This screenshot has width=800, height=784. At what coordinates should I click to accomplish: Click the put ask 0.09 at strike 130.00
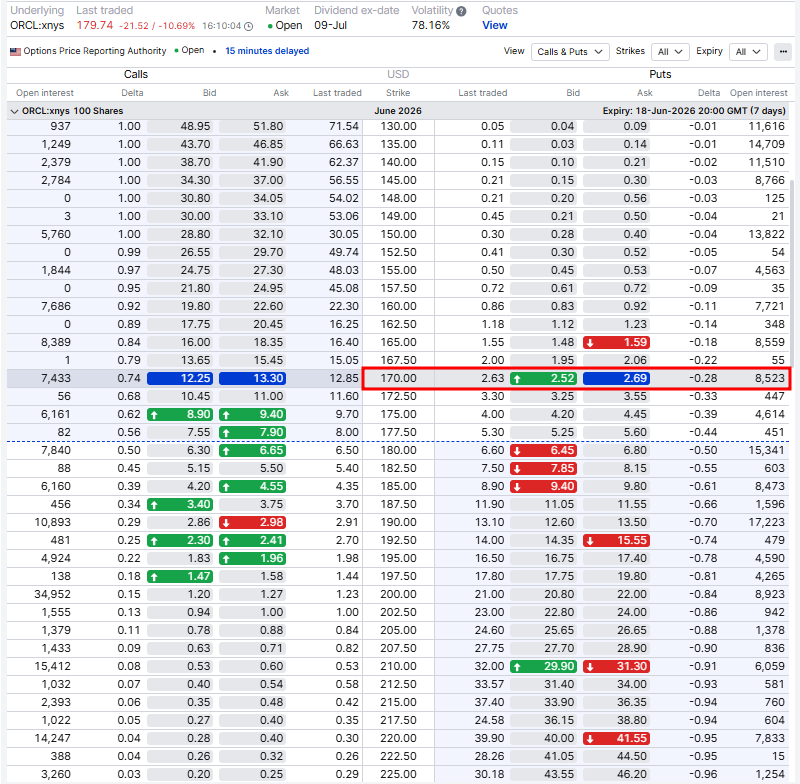616,127
